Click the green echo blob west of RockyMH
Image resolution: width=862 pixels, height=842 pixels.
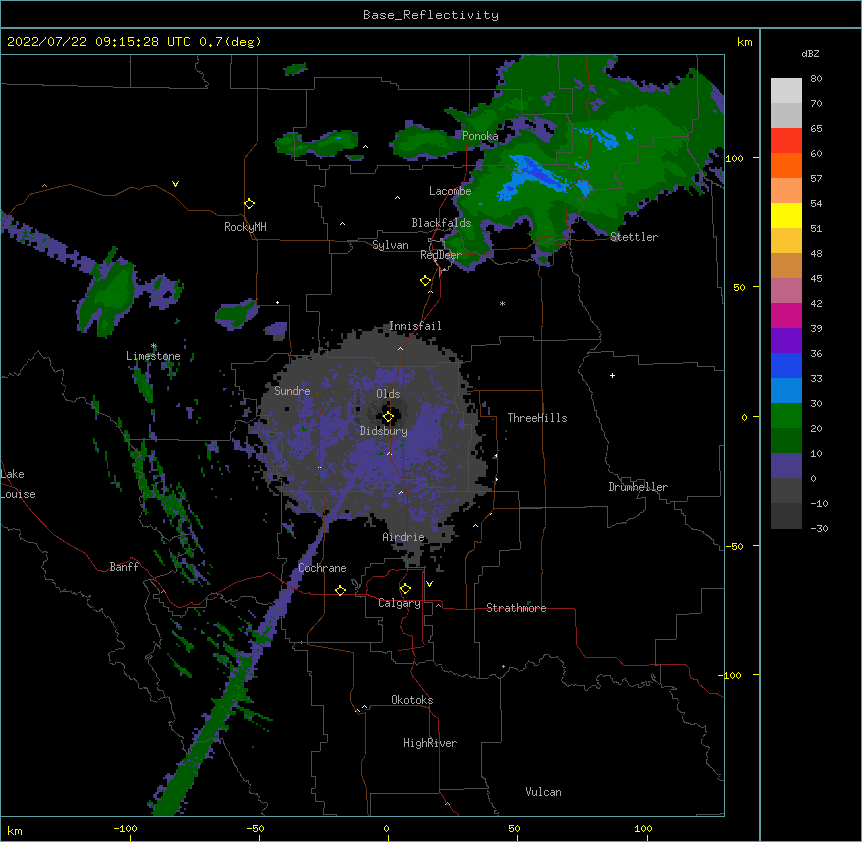pyautogui.click(x=109, y=294)
